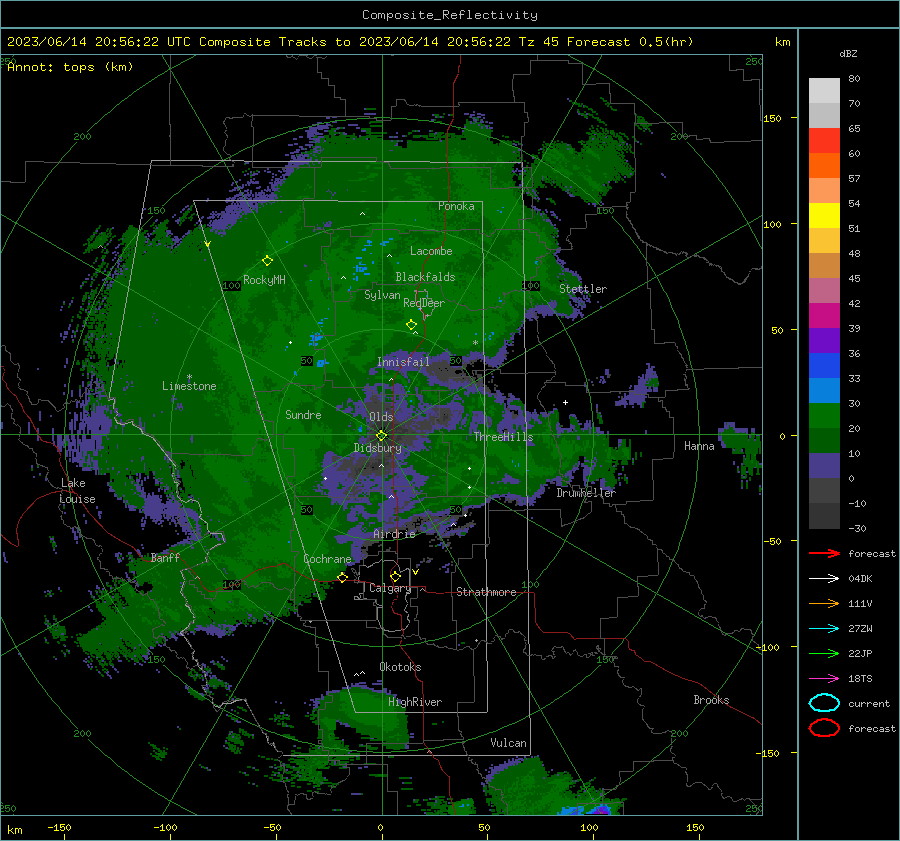The width and height of the screenshot is (900, 841).
Task: Click the red forecast arrow in legend
Action: [824, 553]
